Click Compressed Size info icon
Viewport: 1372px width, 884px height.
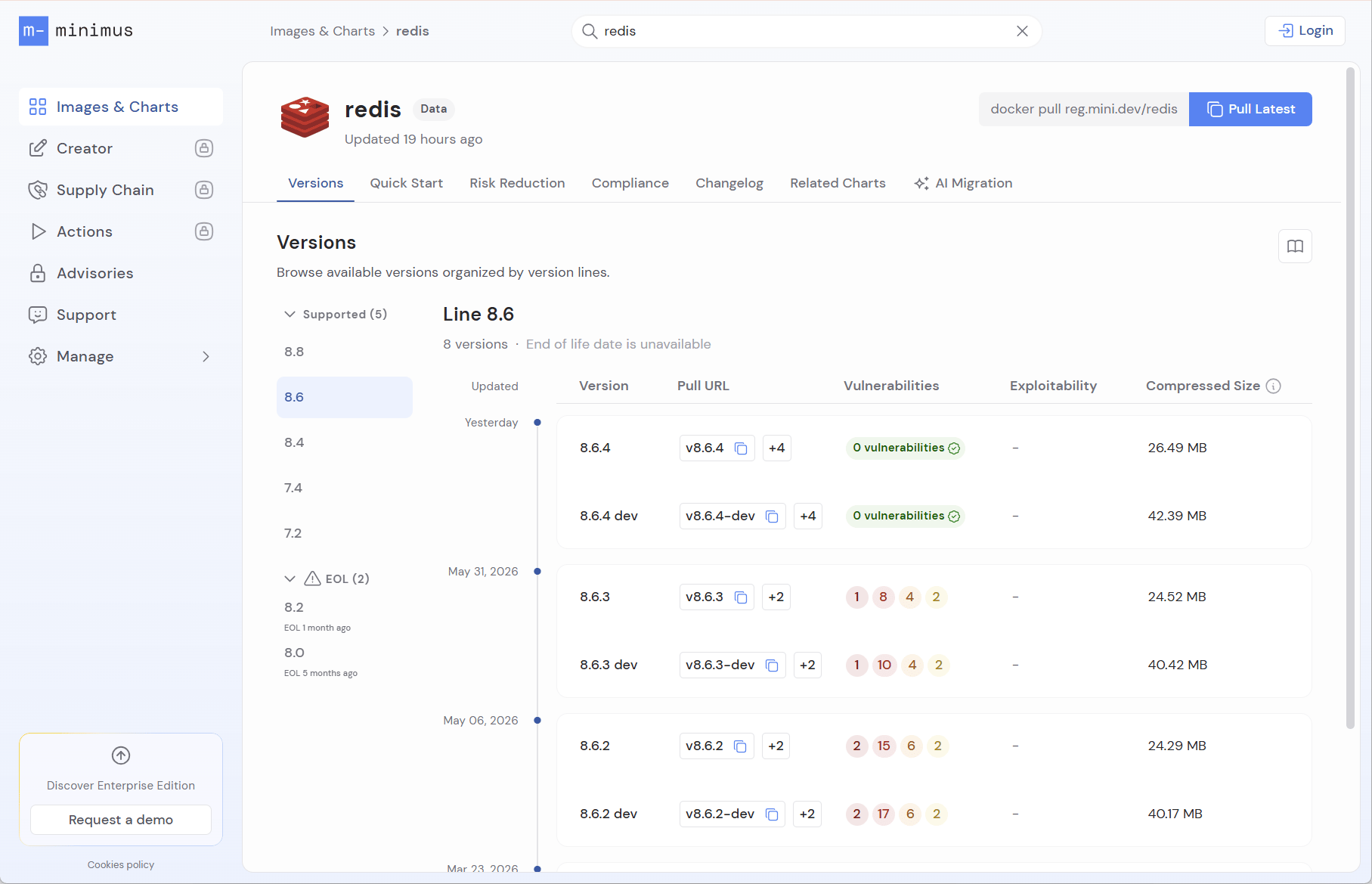coord(1274,386)
